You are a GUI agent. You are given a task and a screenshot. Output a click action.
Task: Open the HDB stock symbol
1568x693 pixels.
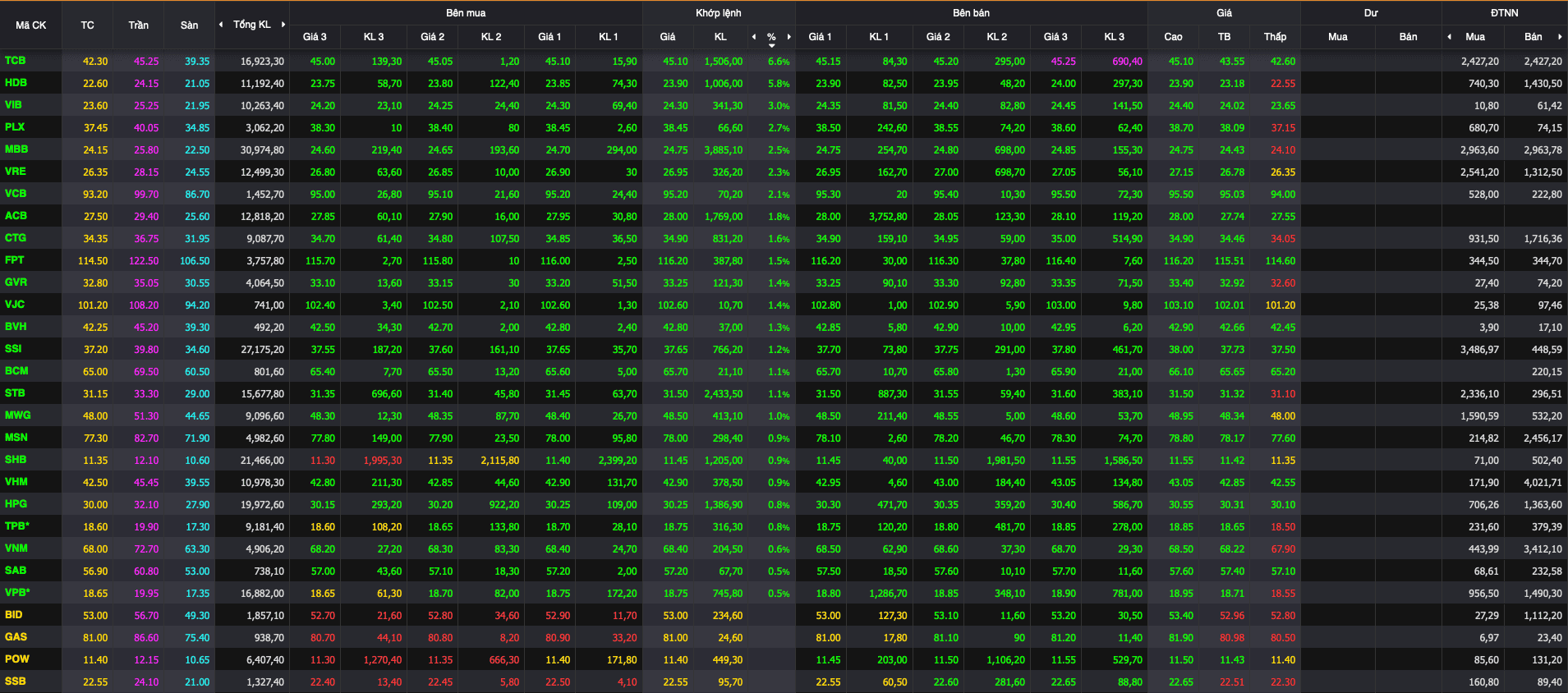click(x=16, y=83)
